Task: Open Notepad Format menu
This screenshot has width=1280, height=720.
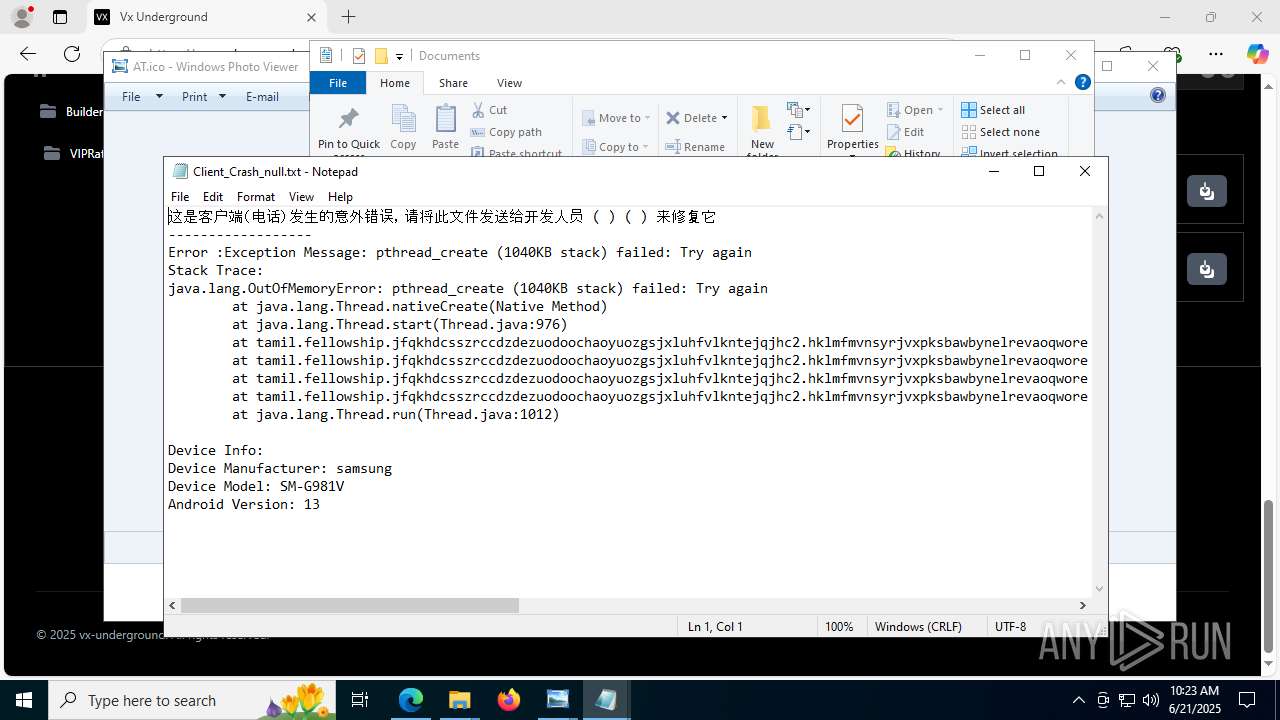Action: (x=256, y=197)
